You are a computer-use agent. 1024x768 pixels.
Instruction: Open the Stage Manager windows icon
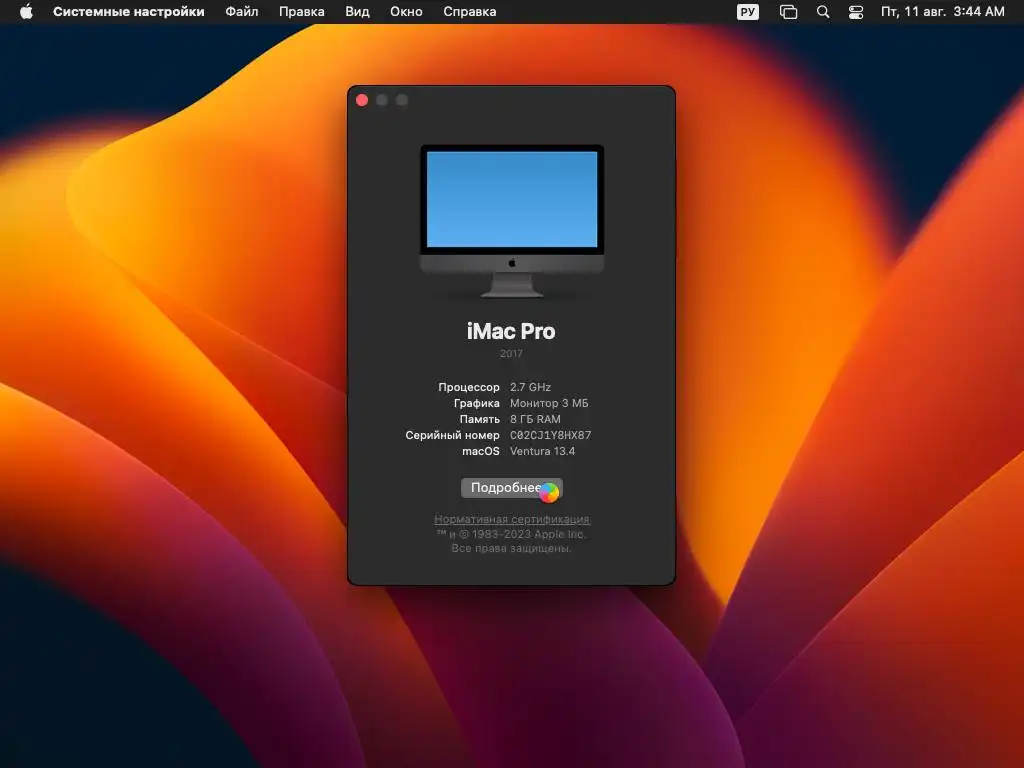[x=788, y=12]
